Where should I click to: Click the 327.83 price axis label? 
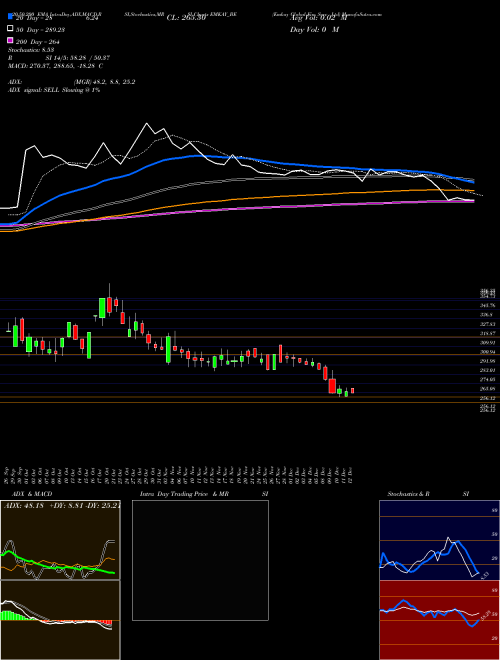tap(487, 324)
